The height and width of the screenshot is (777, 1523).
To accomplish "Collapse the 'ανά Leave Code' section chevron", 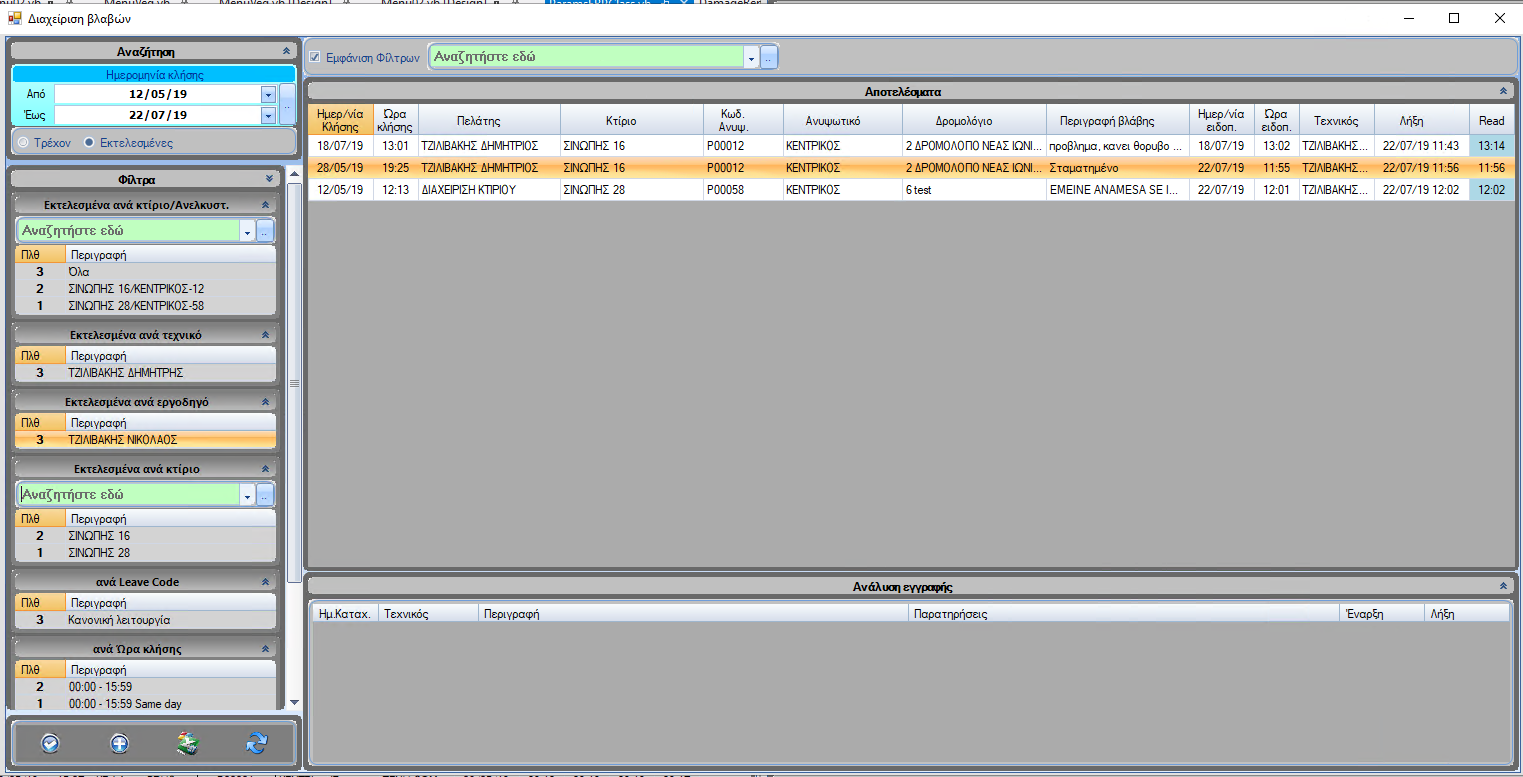I will pos(265,582).
